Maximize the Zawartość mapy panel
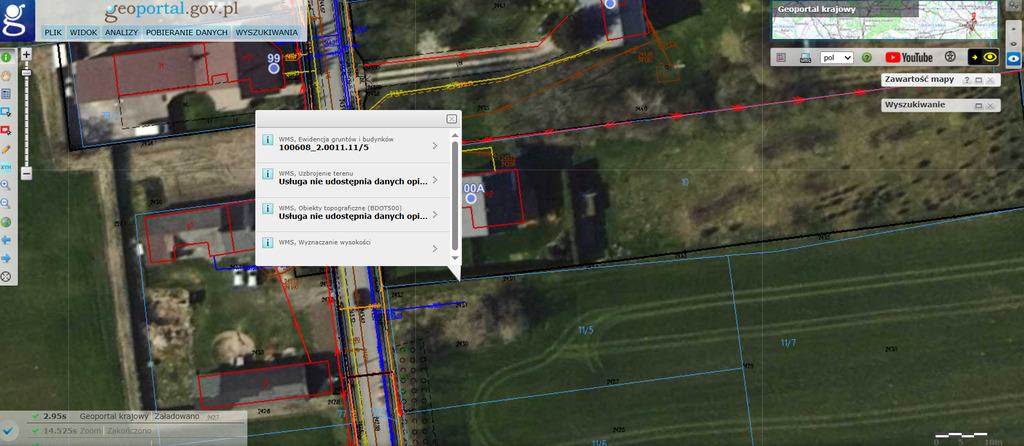This screenshot has height=446, width=1024. (x=978, y=79)
